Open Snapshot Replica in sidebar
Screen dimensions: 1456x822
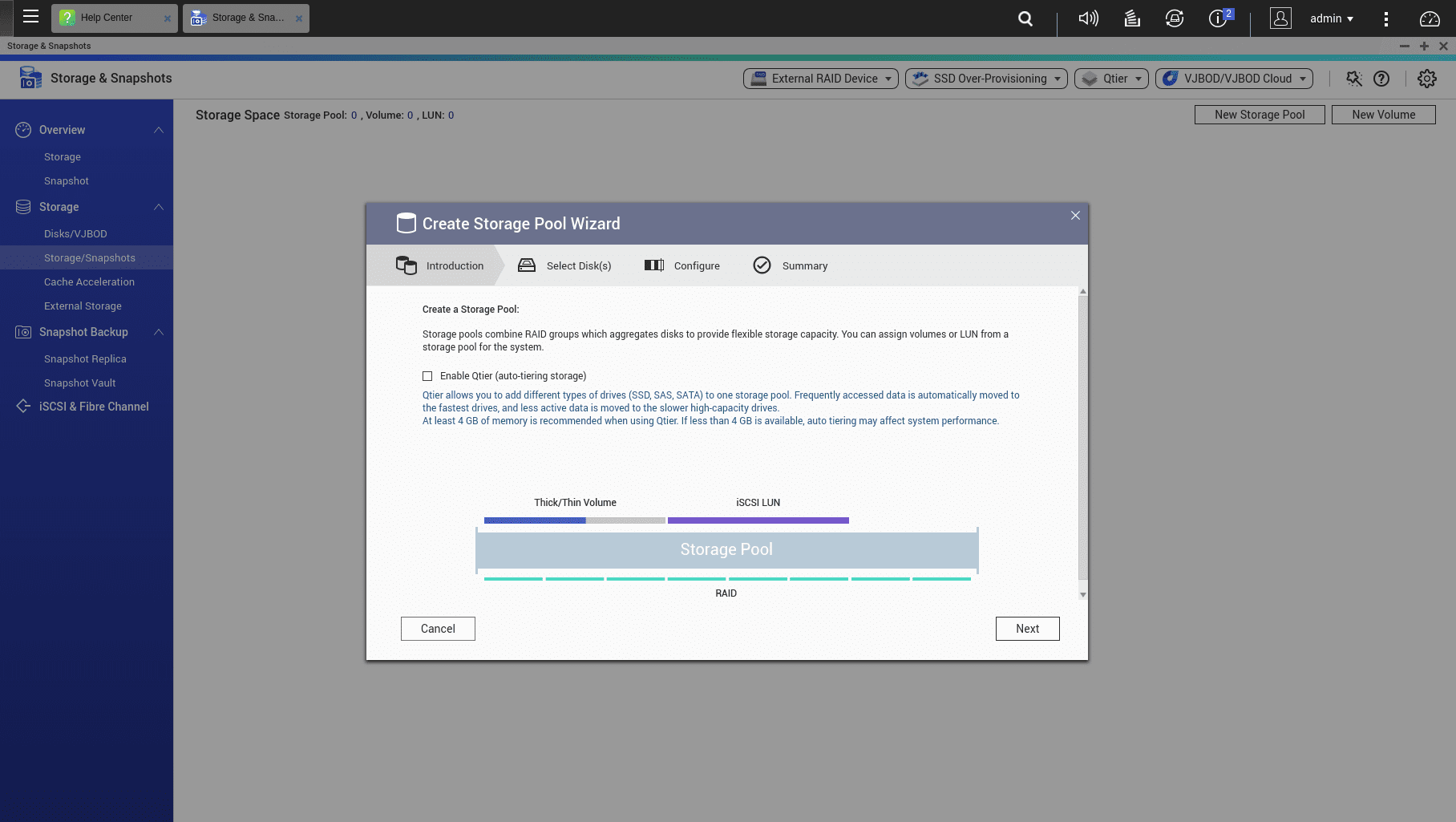point(85,359)
